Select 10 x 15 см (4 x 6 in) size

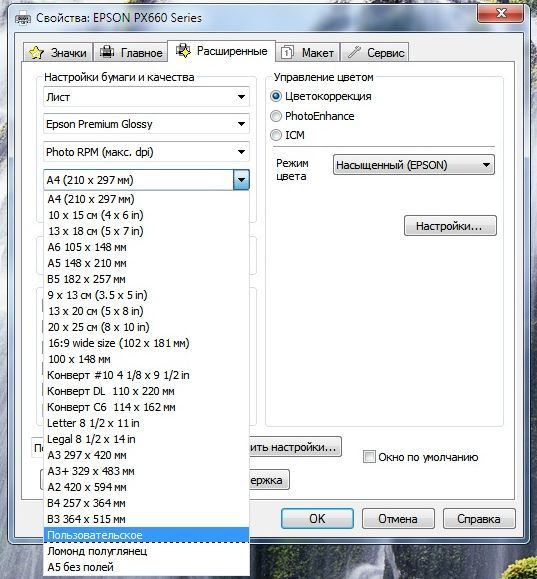(x=146, y=215)
